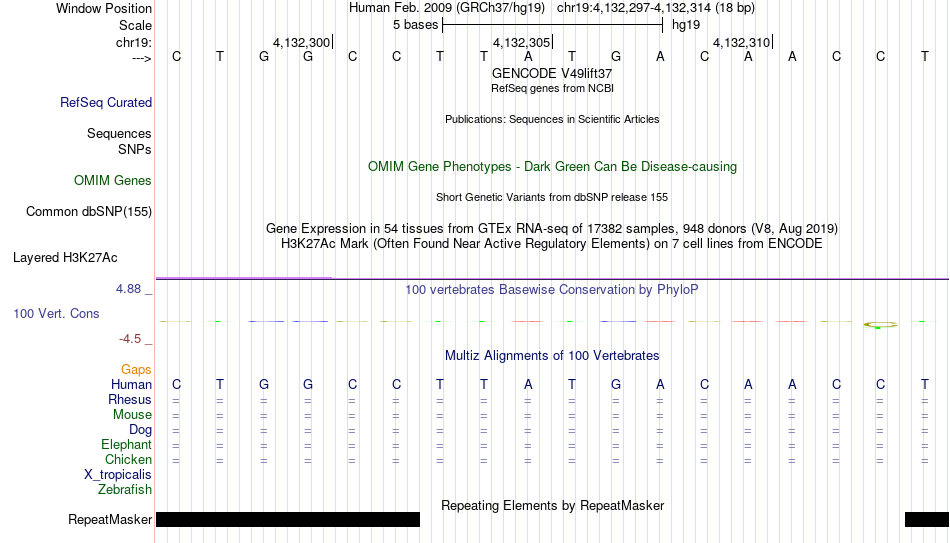Click the GTEx Gene Expression track title

pos(552,228)
